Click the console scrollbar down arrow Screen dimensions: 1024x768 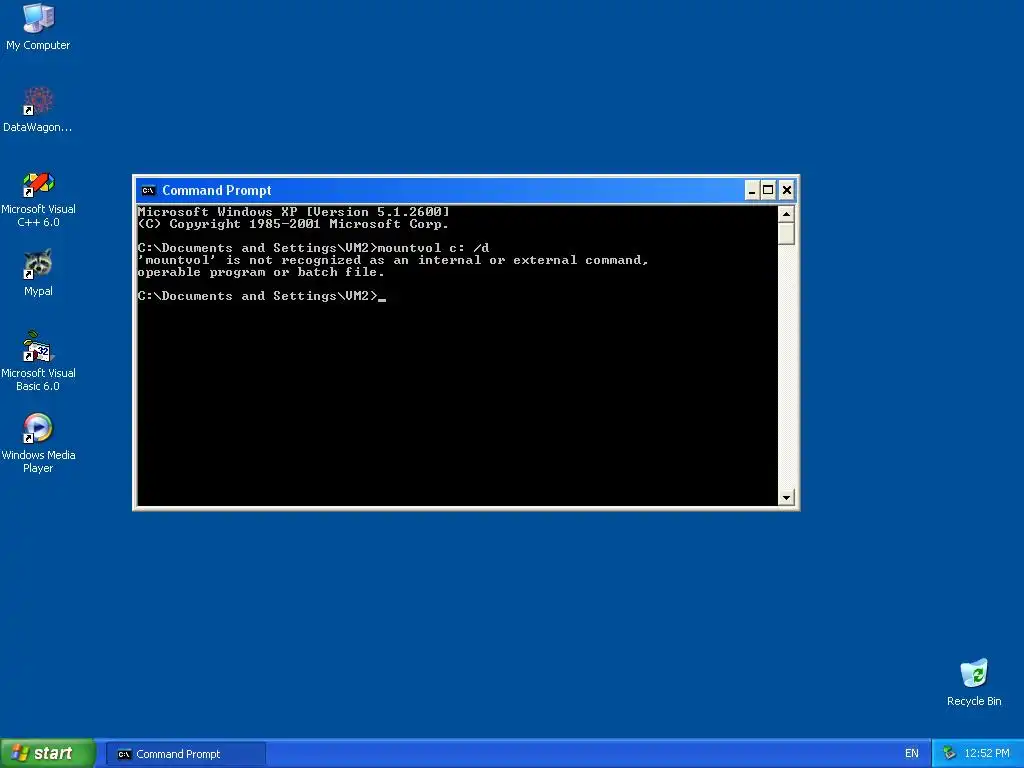tap(786, 498)
